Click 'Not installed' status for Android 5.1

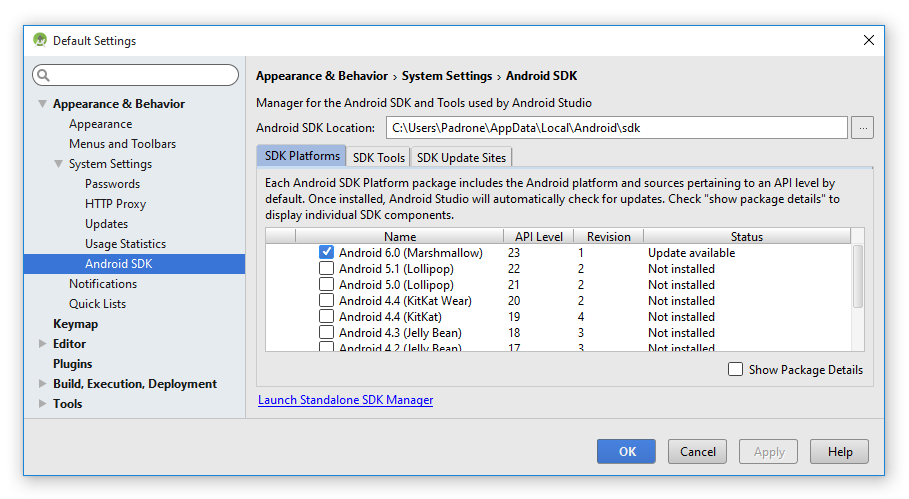click(x=681, y=269)
